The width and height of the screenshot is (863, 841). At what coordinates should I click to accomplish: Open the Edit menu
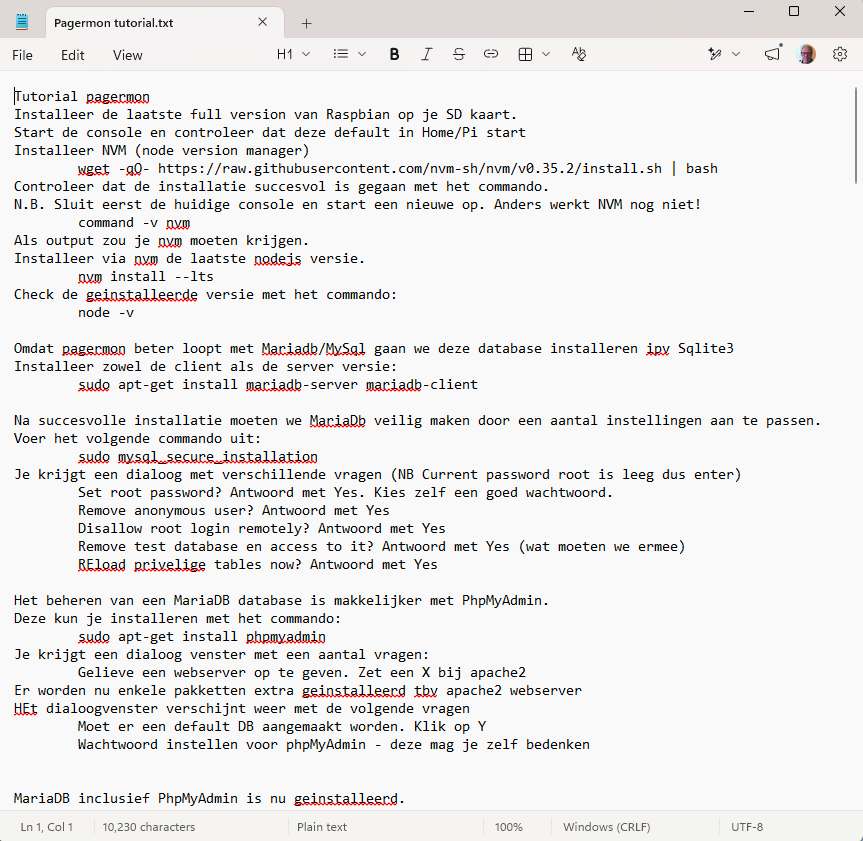click(73, 55)
